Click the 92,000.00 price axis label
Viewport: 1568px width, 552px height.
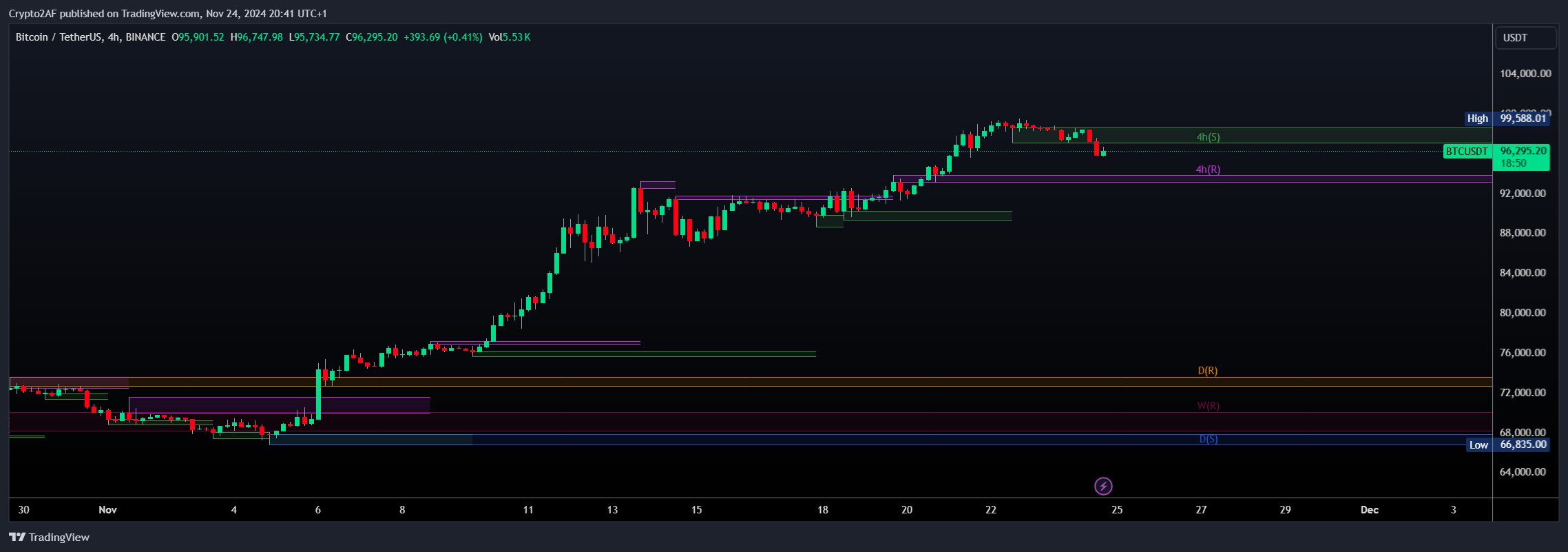click(1523, 194)
